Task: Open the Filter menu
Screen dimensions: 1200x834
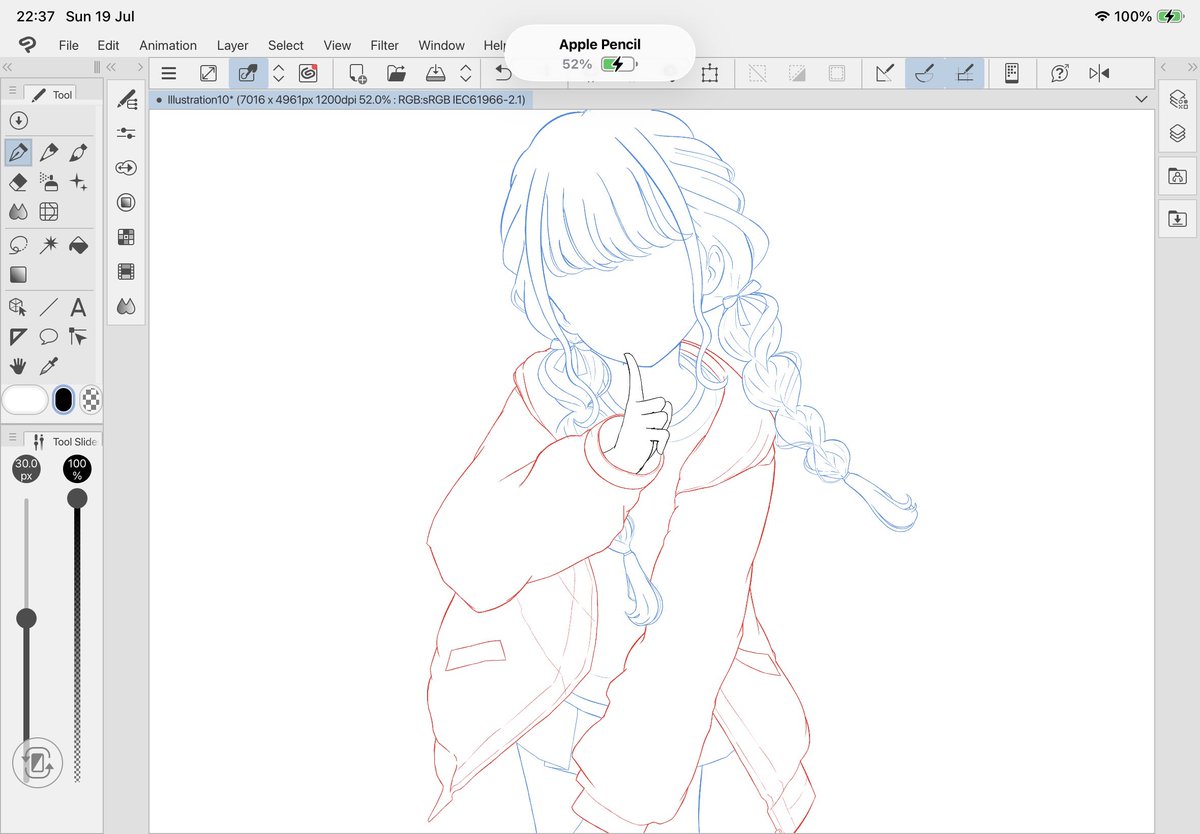Action: click(x=384, y=45)
